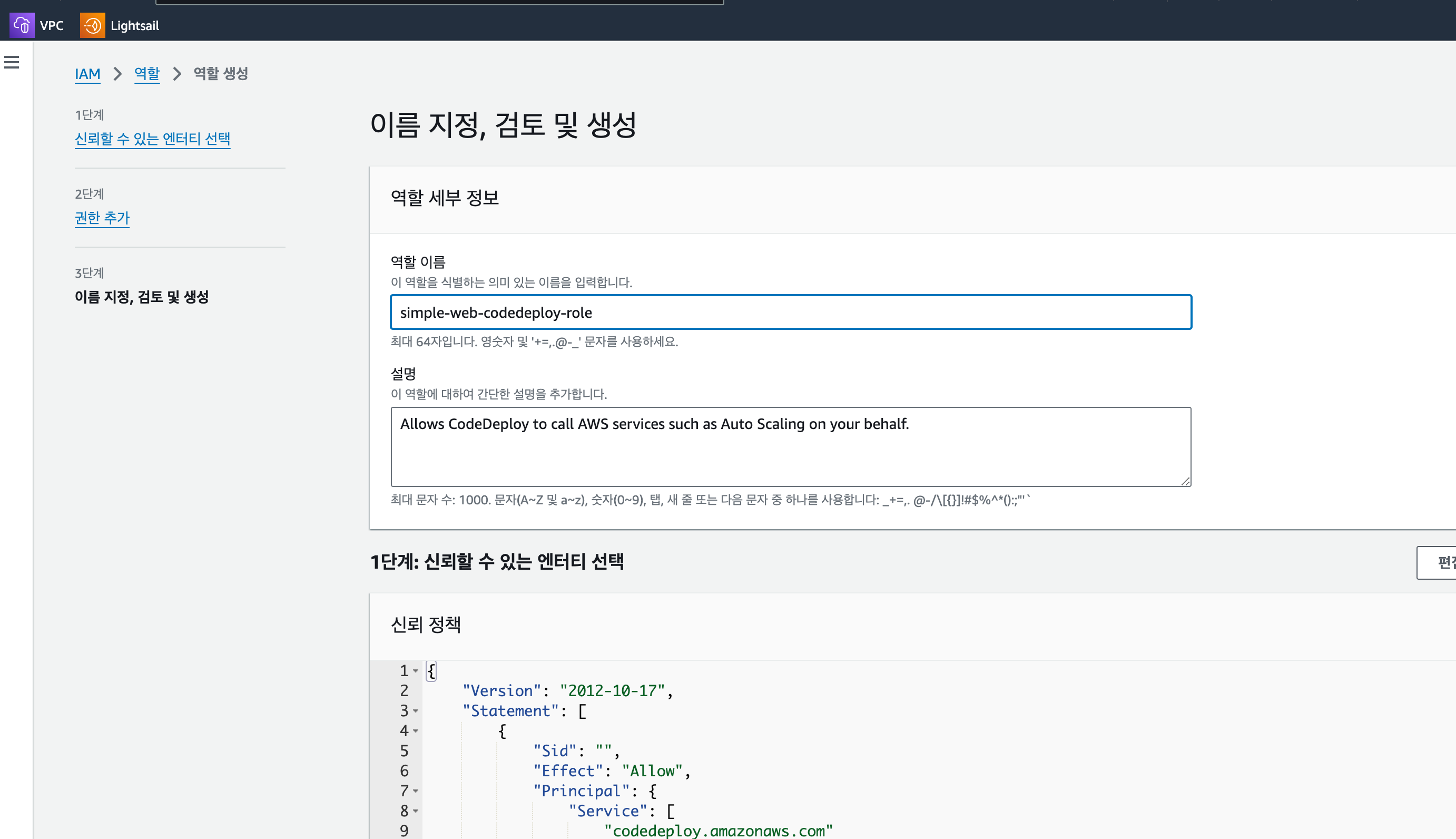Image resolution: width=1456 pixels, height=839 pixels.
Task: Grab the description textarea resize handle
Action: click(x=1185, y=481)
